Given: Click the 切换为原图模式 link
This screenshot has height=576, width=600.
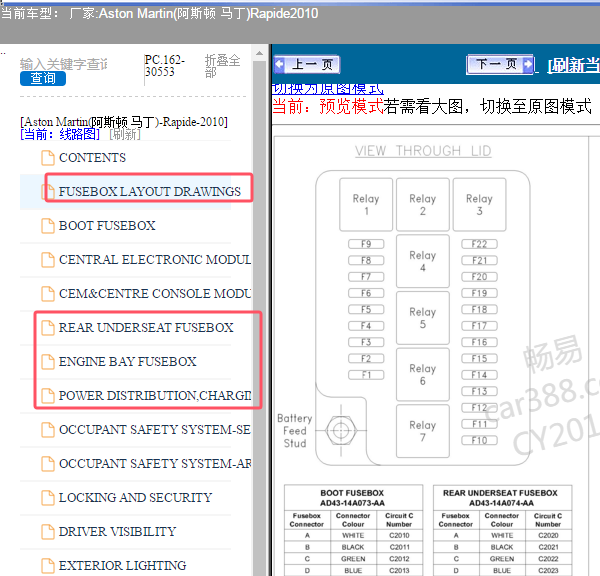Looking at the screenshot, I should point(327,89).
